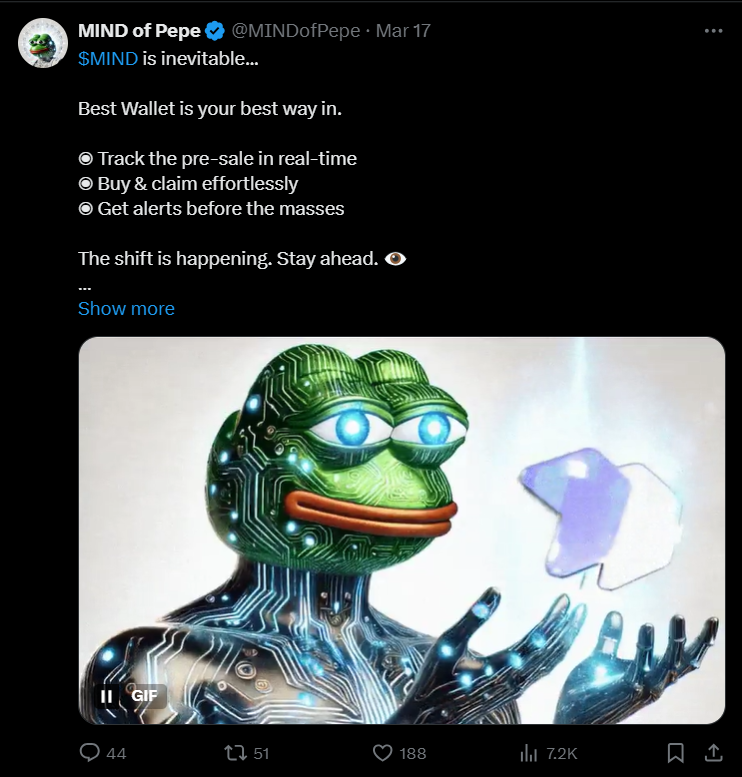Visit the @MINDofPepe handle
The height and width of the screenshot is (777, 742).
(296, 31)
